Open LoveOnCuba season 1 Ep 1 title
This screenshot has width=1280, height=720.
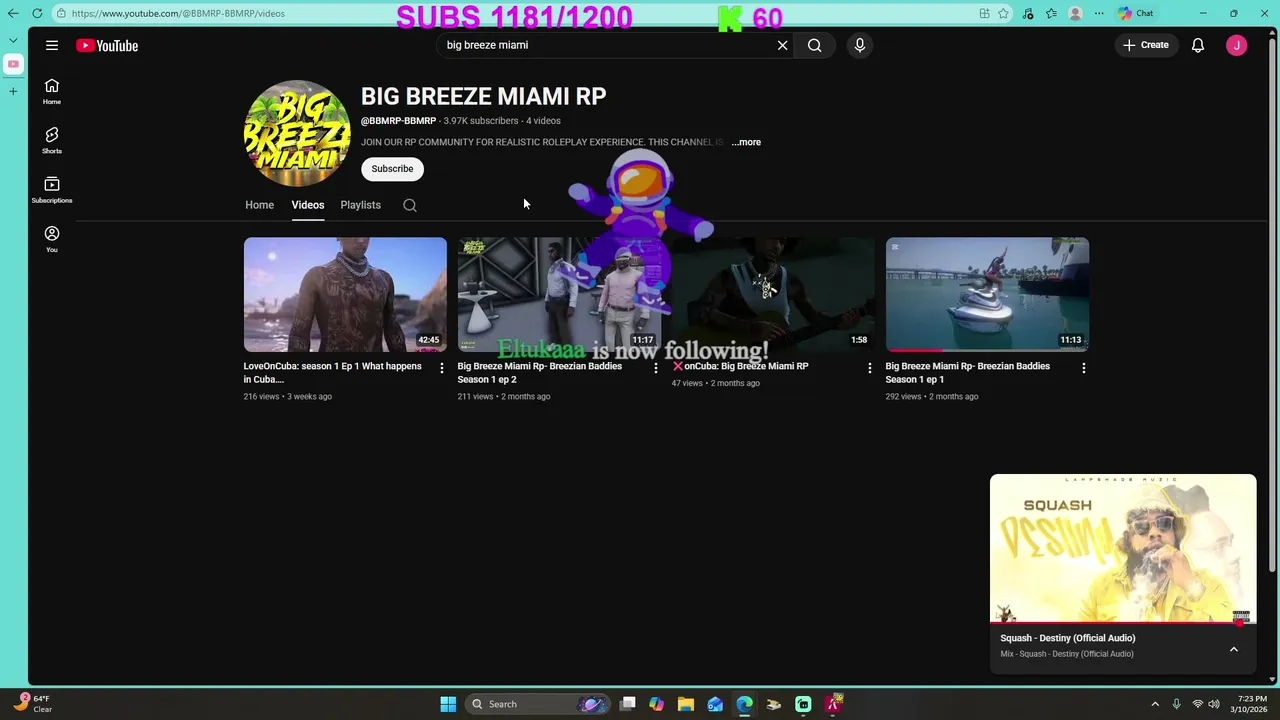click(332, 373)
